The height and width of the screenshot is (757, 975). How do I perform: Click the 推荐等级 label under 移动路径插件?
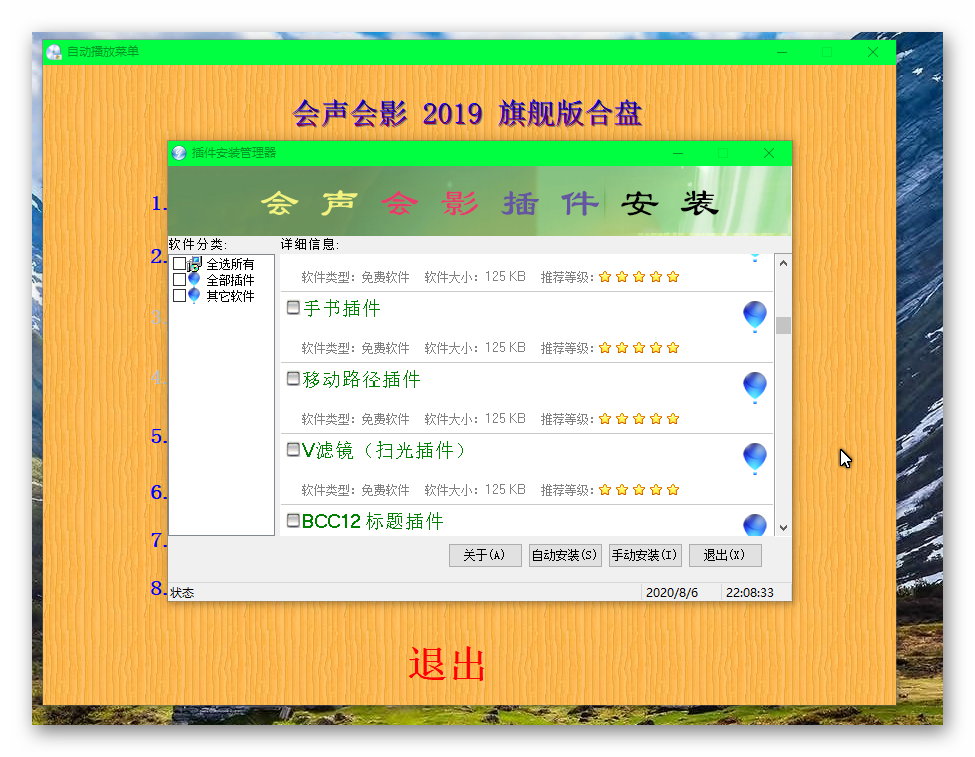coord(567,419)
